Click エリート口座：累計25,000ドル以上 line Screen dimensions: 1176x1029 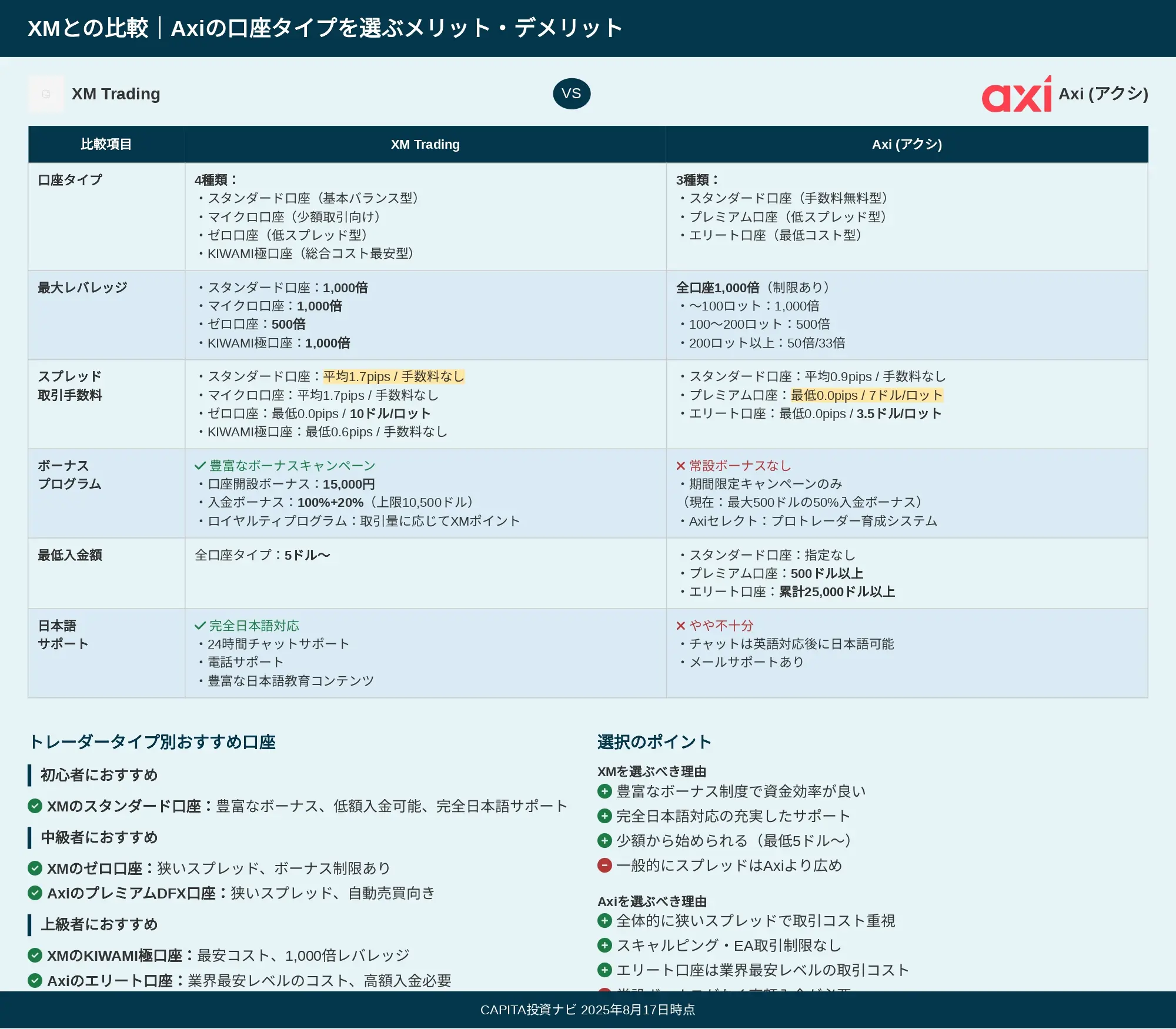pos(787,592)
